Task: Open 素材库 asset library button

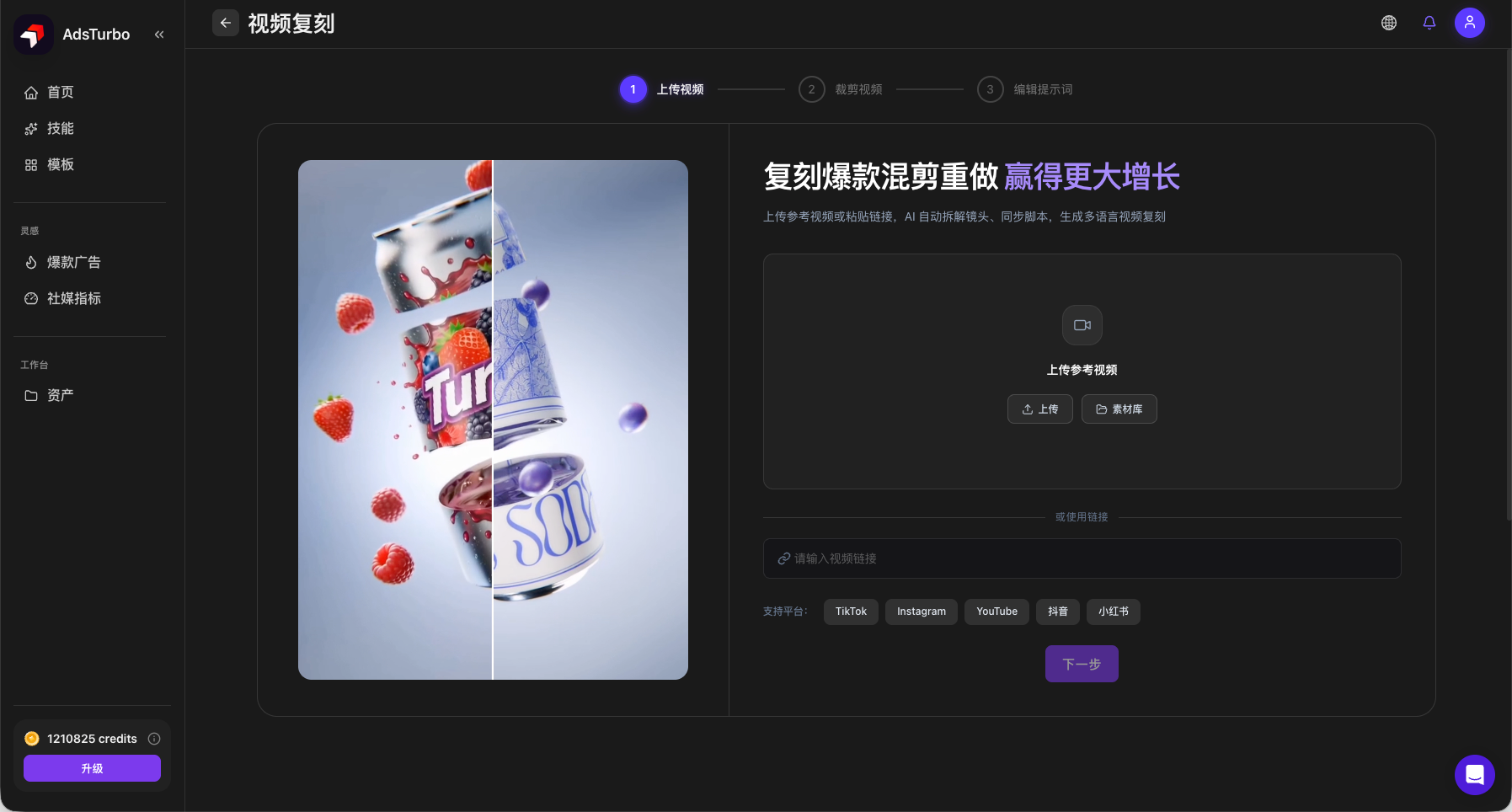Action: pos(1119,409)
